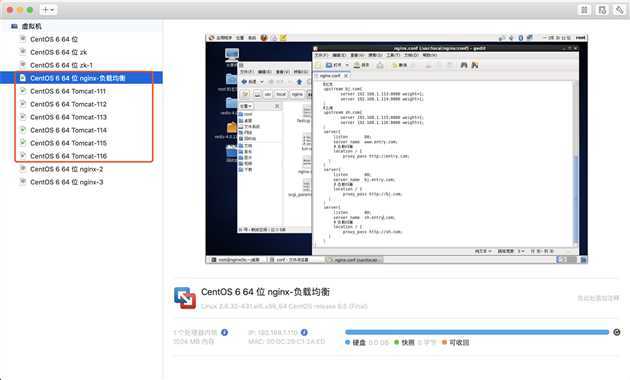
Task: Select the VM "CentOS 6 64 Tomcat-112"
Action: pyautogui.click(x=68, y=104)
